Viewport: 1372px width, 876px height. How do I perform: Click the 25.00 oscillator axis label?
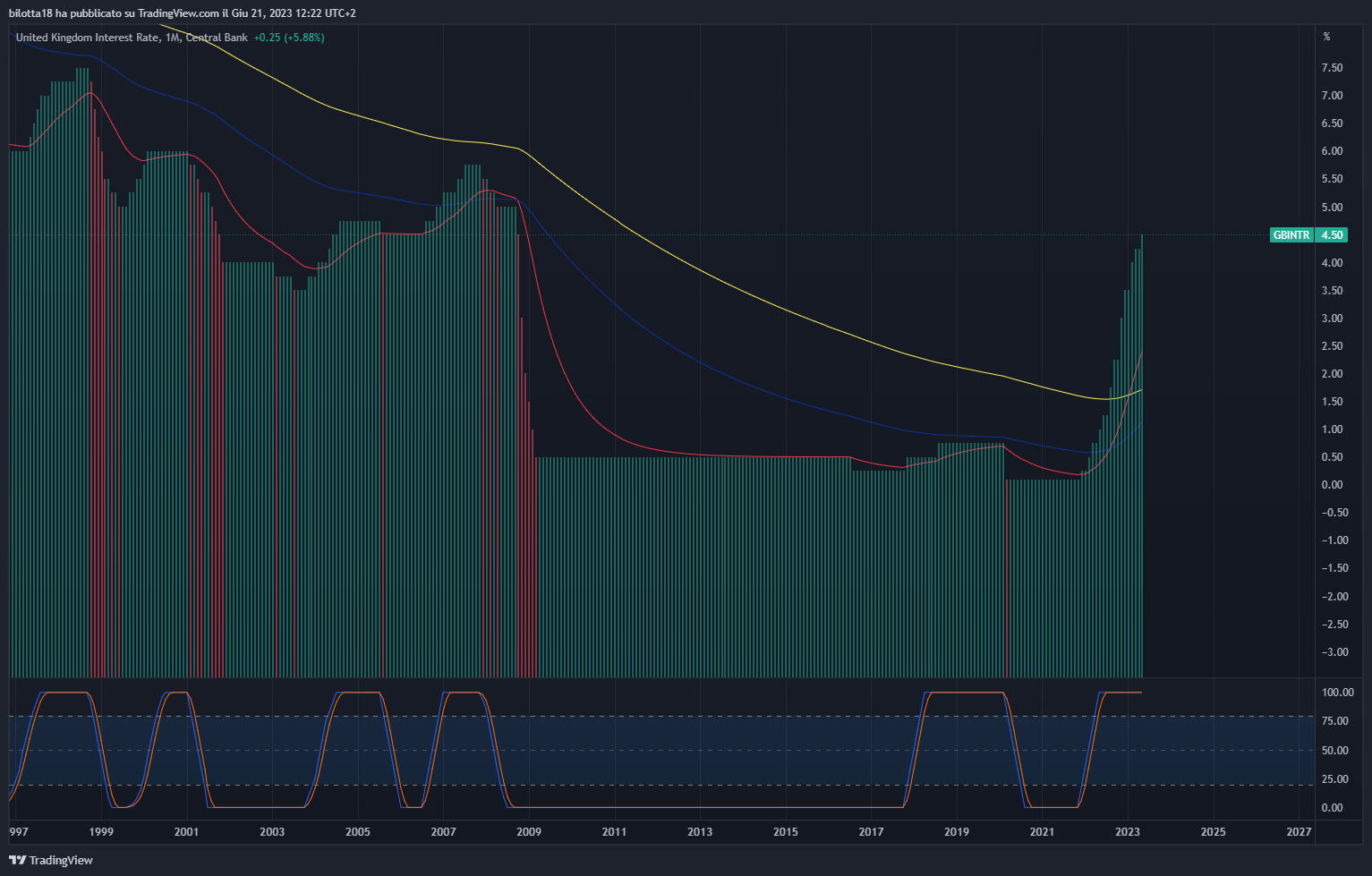(1334, 779)
